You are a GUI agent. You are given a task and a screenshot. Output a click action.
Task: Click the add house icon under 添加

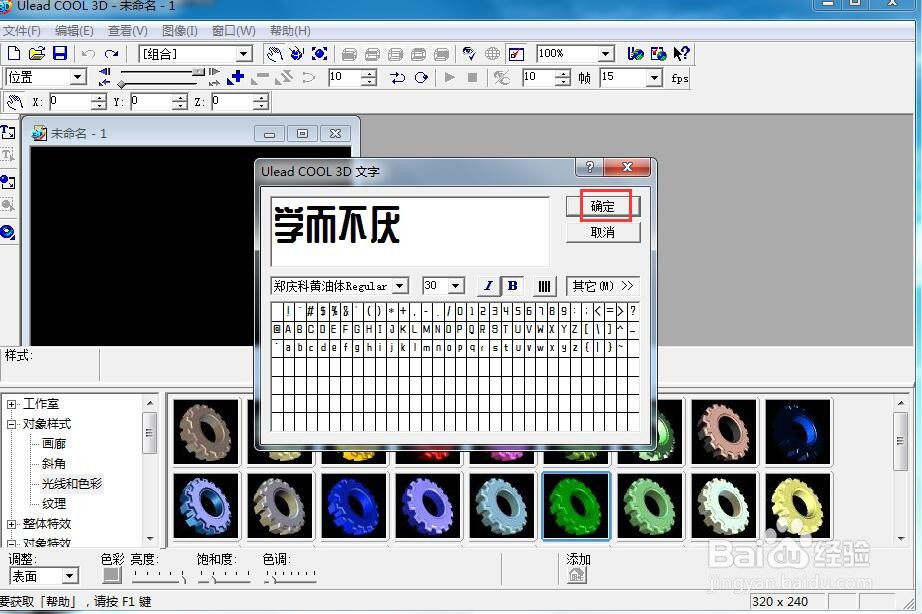(577, 575)
